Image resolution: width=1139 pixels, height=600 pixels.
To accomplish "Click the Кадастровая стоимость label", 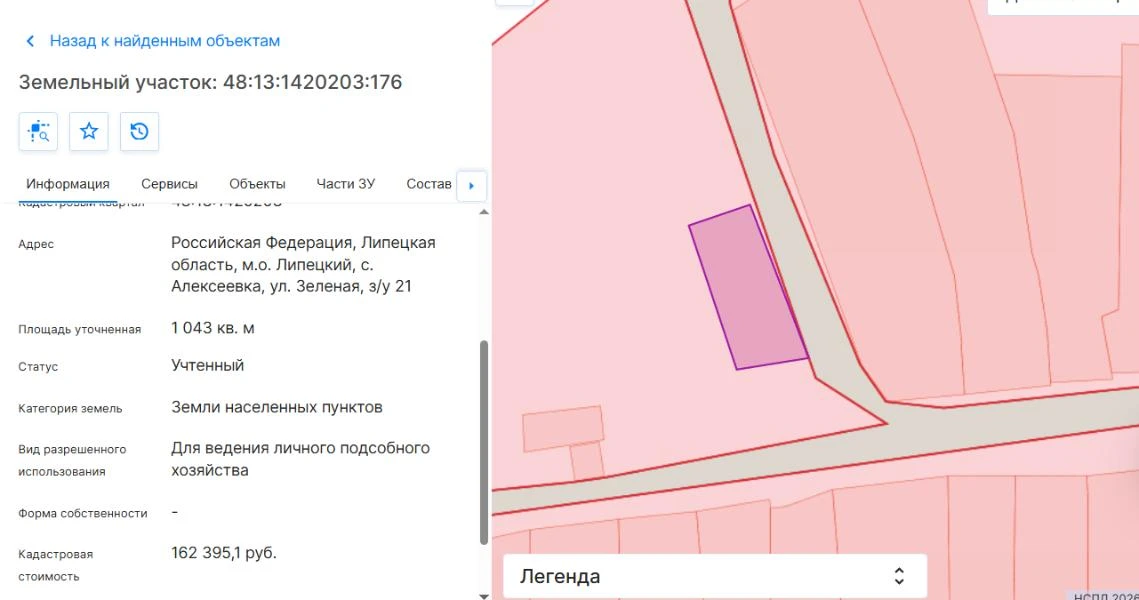I will 55,565.
